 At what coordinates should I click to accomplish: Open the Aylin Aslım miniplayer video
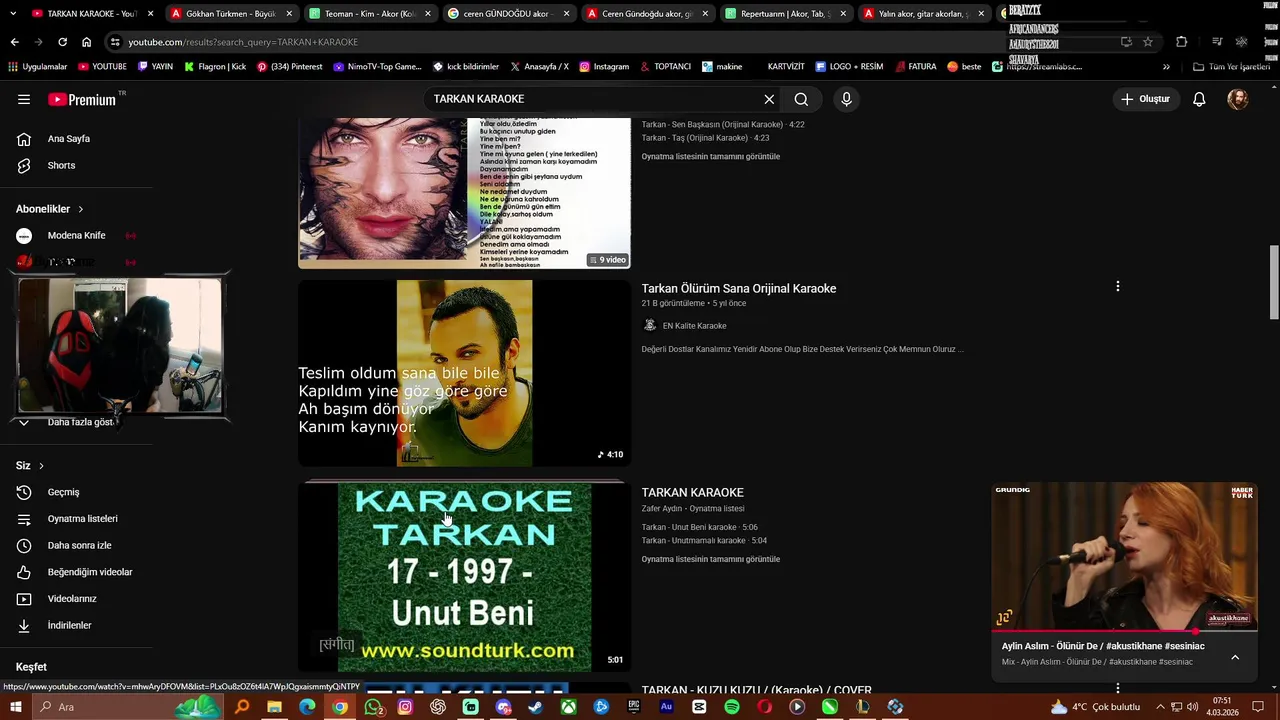click(x=1124, y=557)
